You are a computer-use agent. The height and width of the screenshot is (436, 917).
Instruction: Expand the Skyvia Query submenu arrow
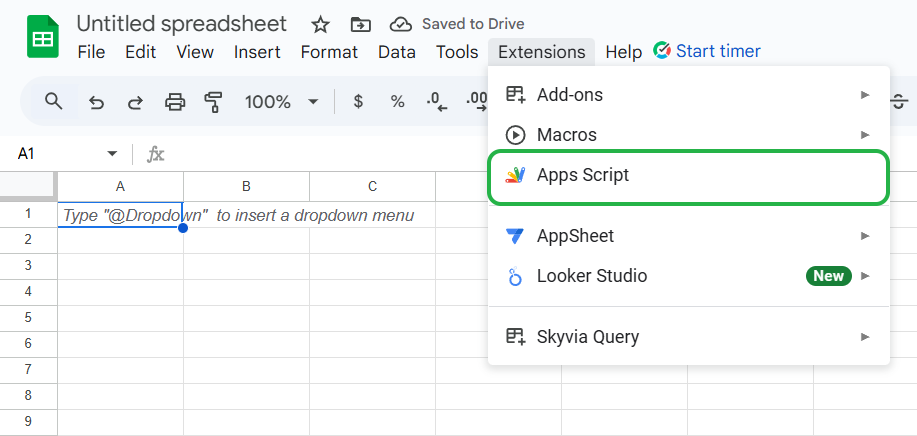(x=865, y=337)
